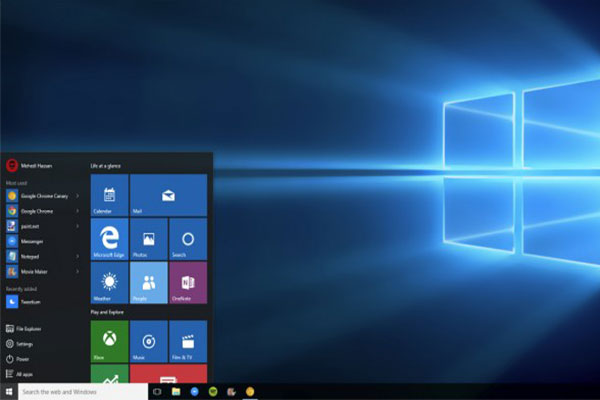
Task: Launch Google Chrome Canary from Most used
Action: (x=43, y=196)
